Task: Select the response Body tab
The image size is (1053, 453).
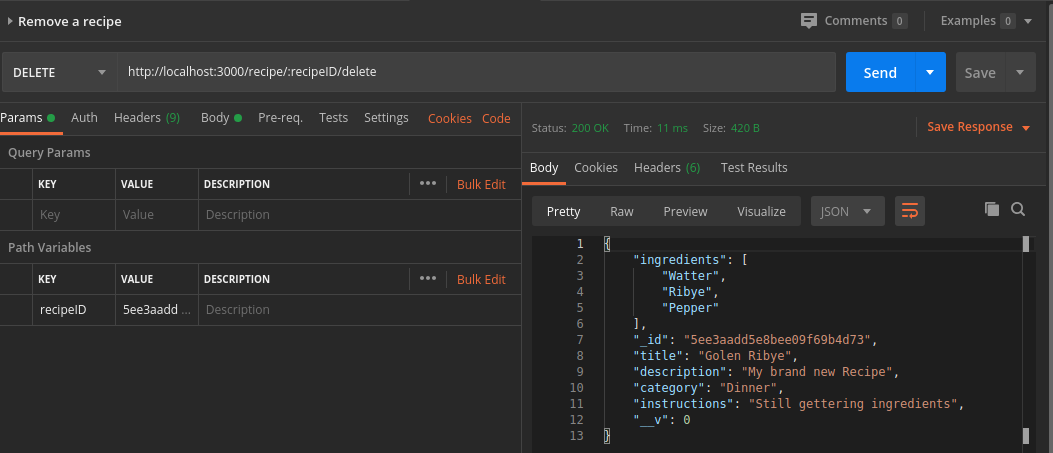Action: [x=544, y=168]
